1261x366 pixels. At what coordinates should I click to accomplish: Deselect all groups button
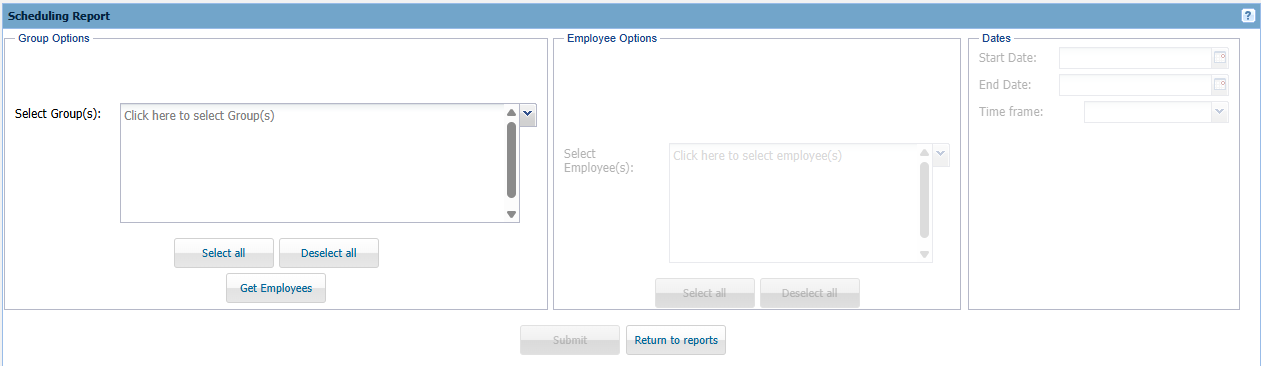(329, 253)
